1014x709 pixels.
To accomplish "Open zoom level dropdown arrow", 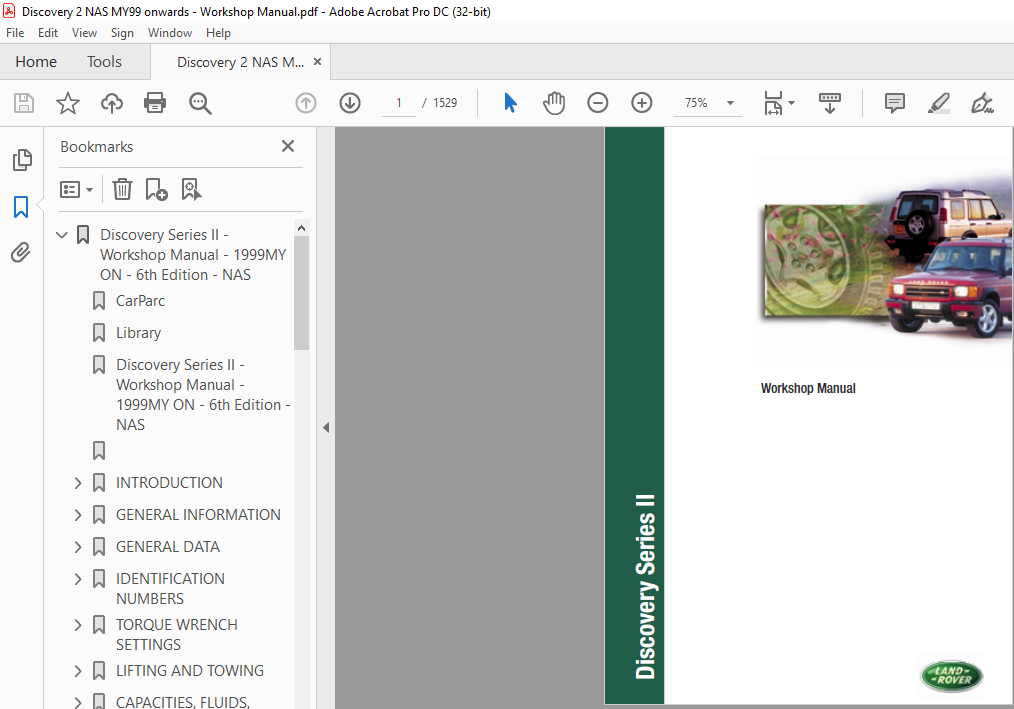I will (730, 103).
